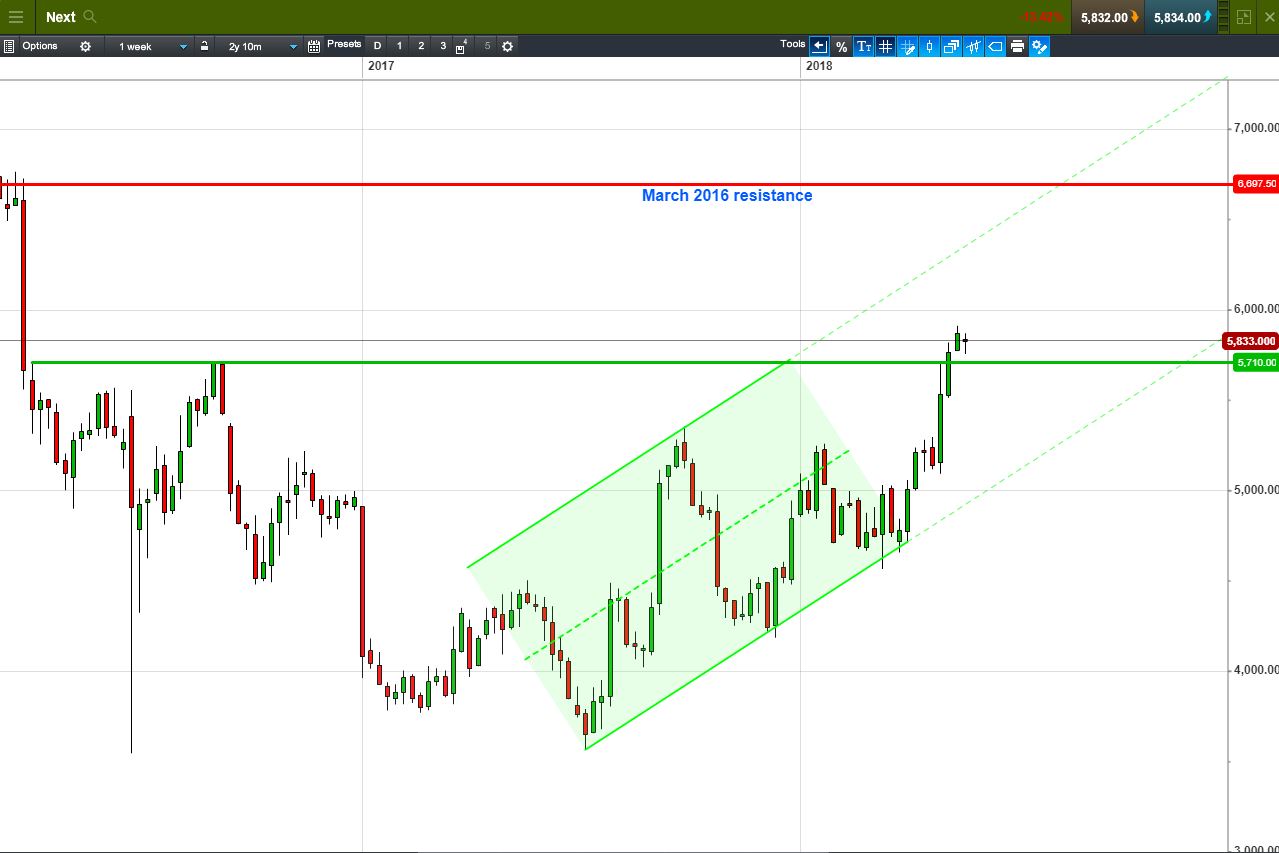
Task: Click the 5,834.00 buy price button
Action: 1182,17
